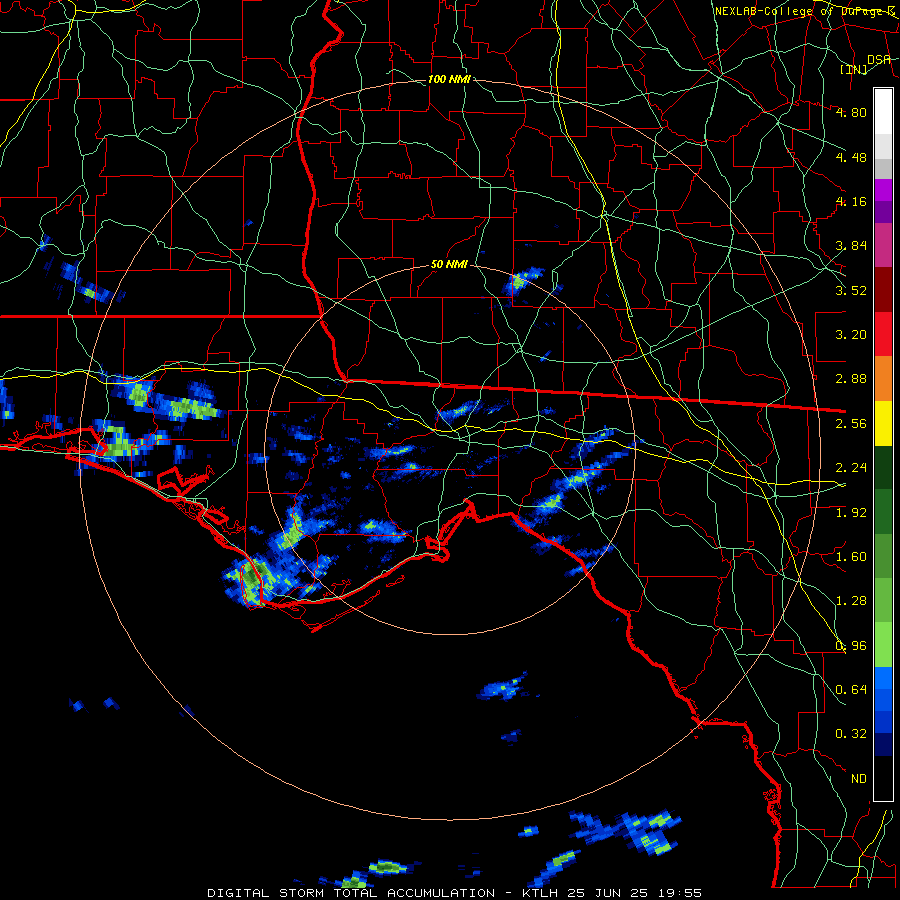Click the 0.96 legend value
The image size is (900, 900).
(x=851, y=646)
